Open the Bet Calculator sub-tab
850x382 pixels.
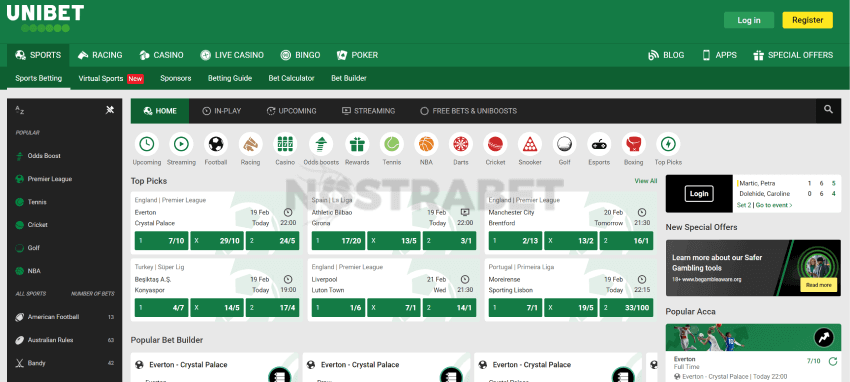click(292, 79)
